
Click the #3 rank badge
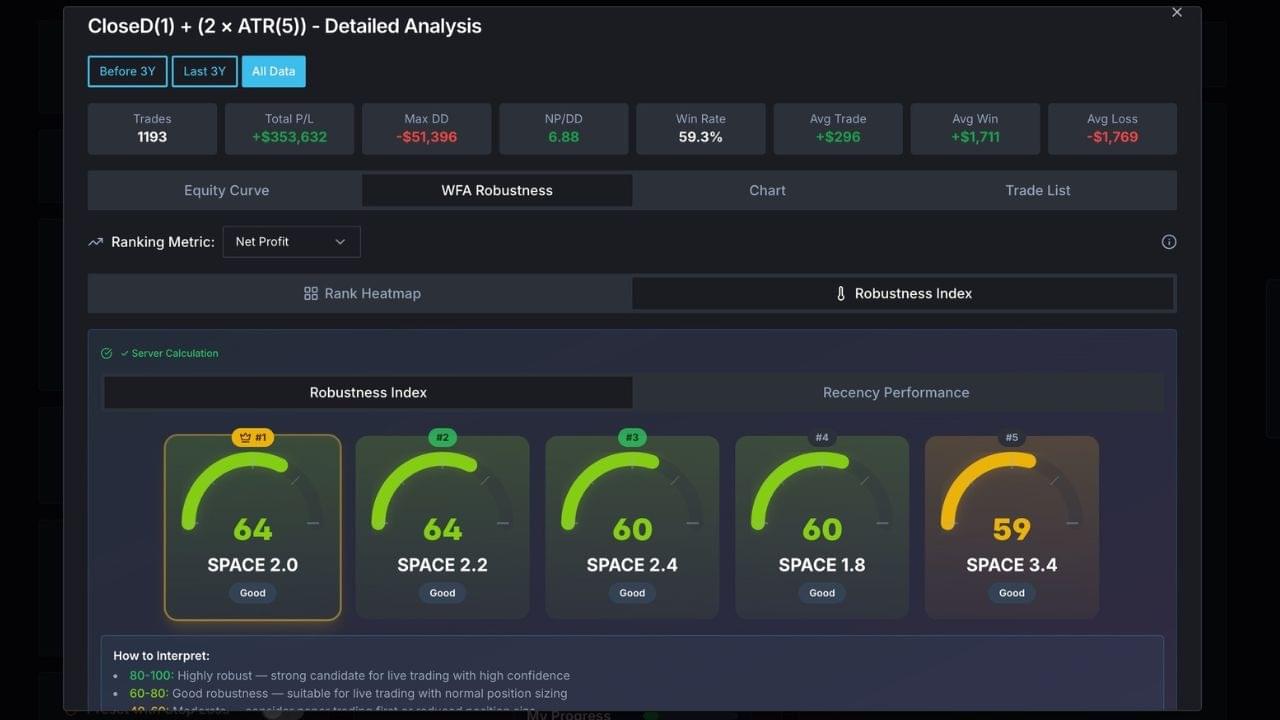click(x=632, y=437)
